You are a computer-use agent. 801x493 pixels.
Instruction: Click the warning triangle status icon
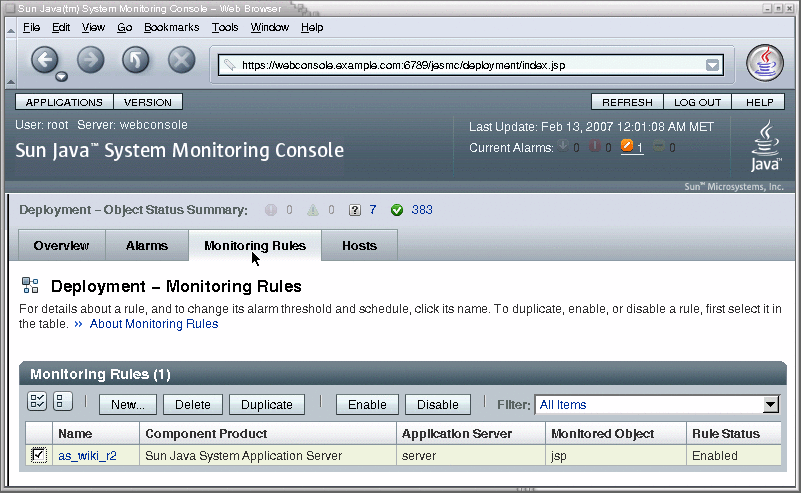[x=313, y=210]
